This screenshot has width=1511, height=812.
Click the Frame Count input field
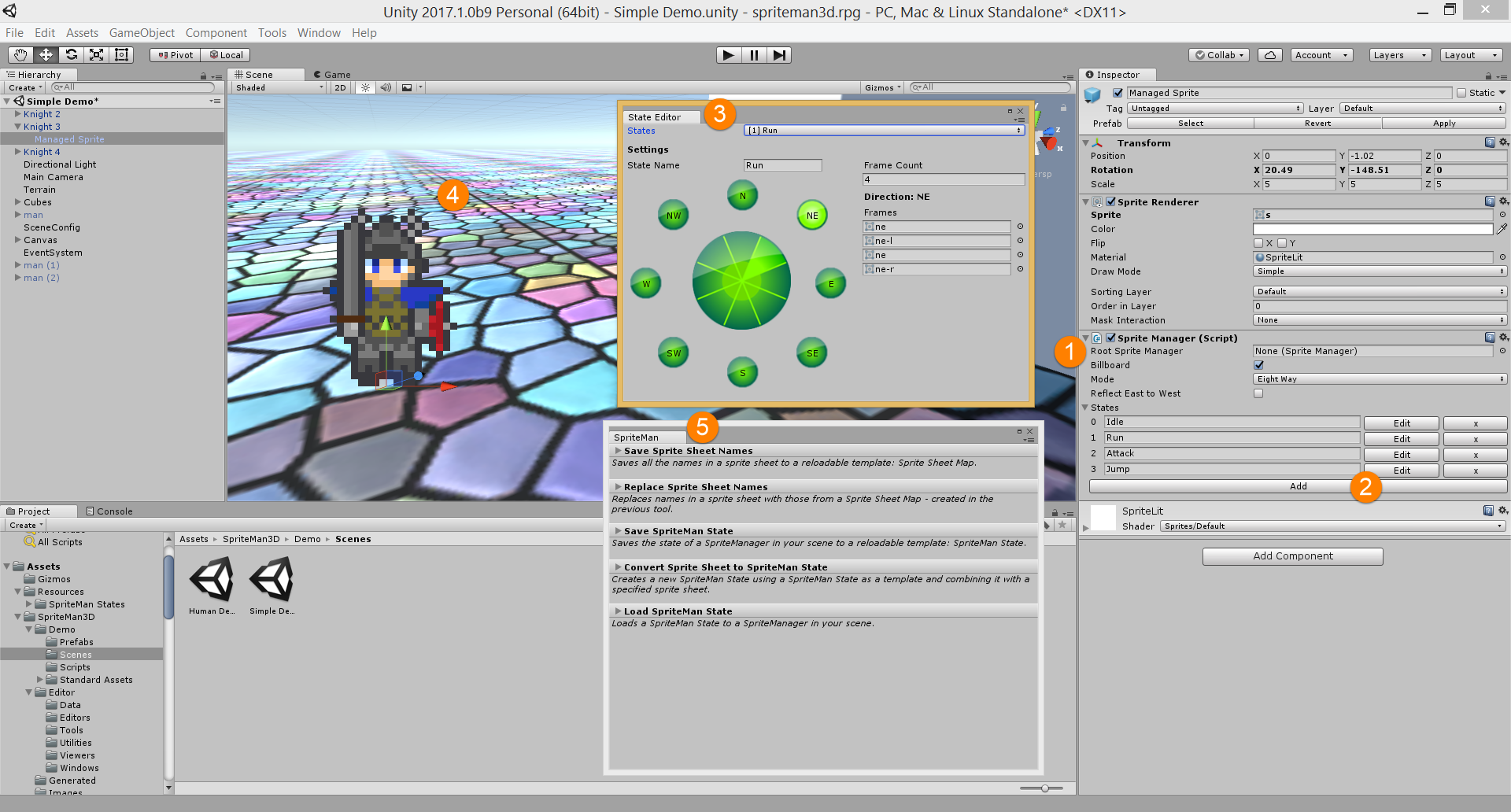[943, 179]
